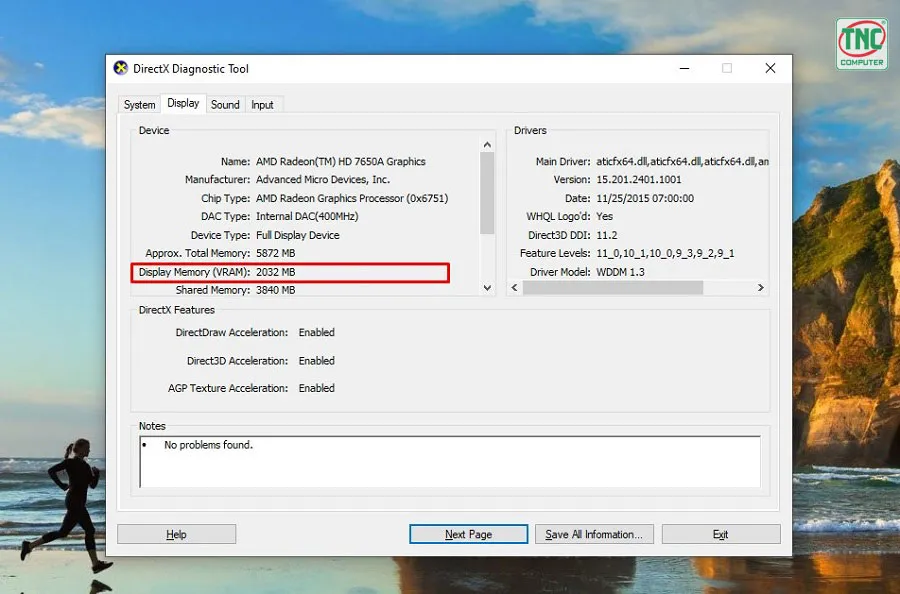900x594 pixels.
Task: Click AGP Texture Acceleration "Enabled" value
Action: click(x=316, y=388)
